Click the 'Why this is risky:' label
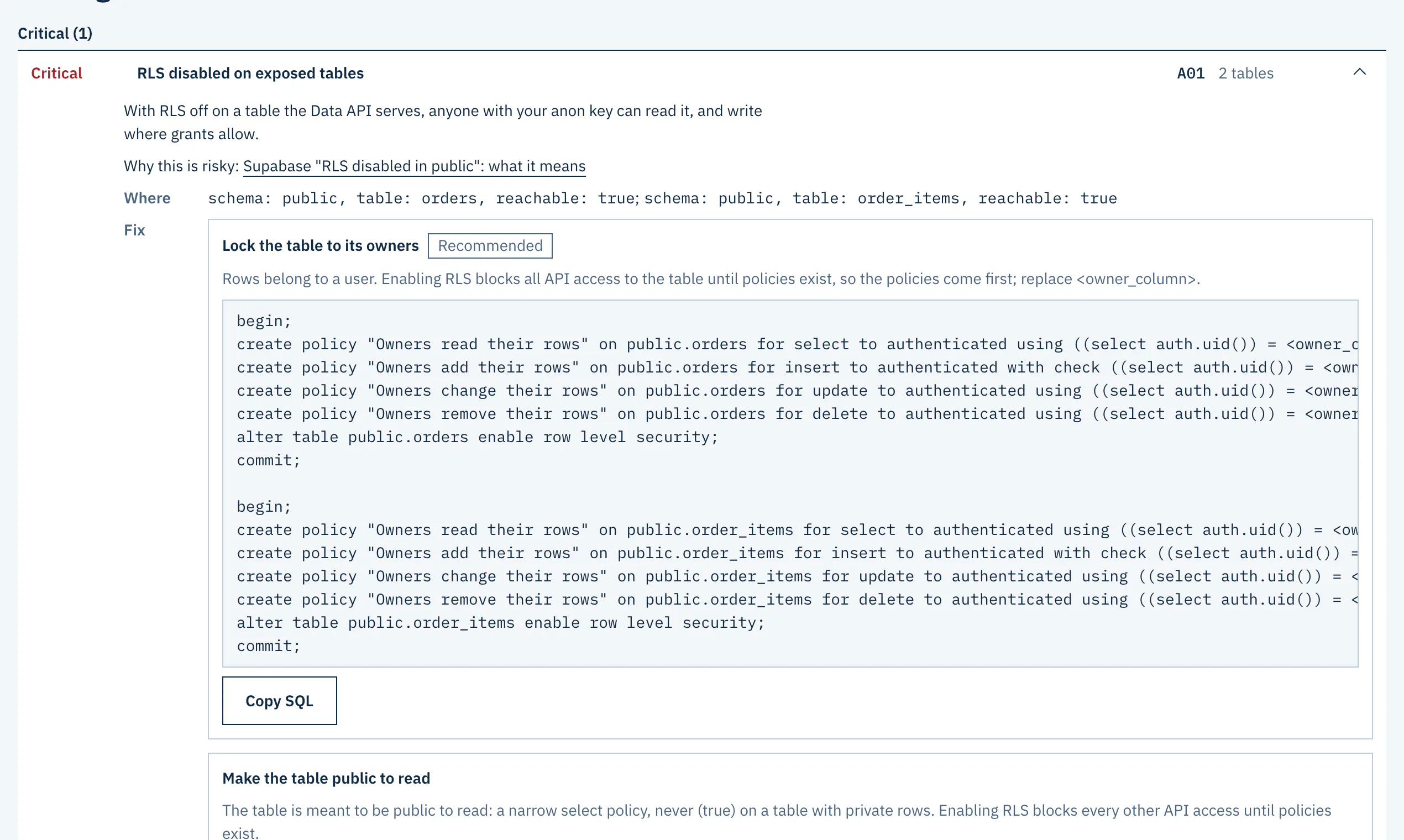The width and height of the screenshot is (1404, 840). point(181,166)
